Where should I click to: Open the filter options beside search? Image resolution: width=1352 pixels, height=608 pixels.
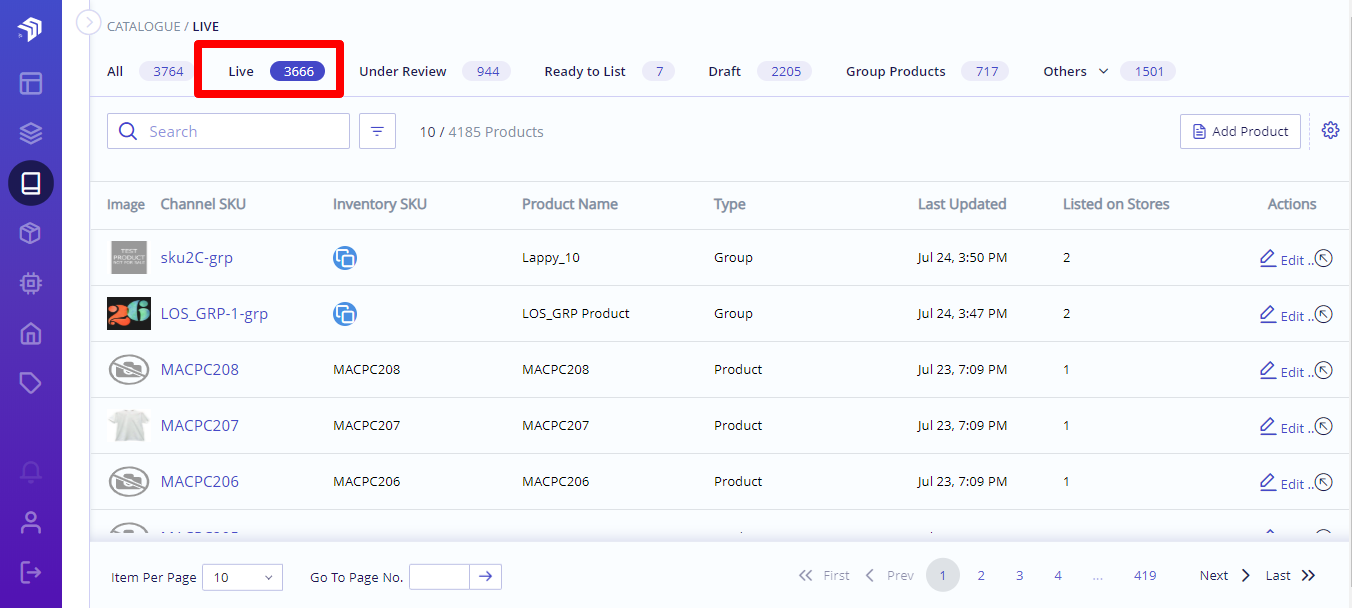coord(377,131)
